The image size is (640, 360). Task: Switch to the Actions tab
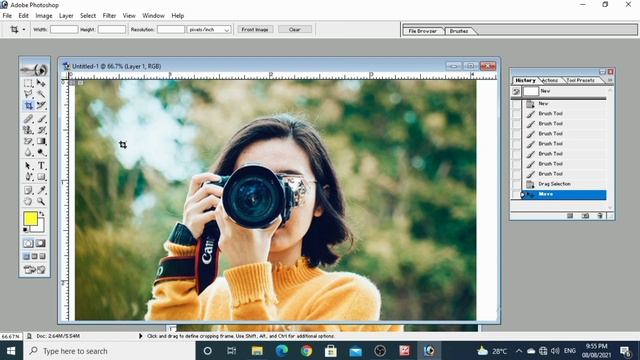pyautogui.click(x=550, y=80)
